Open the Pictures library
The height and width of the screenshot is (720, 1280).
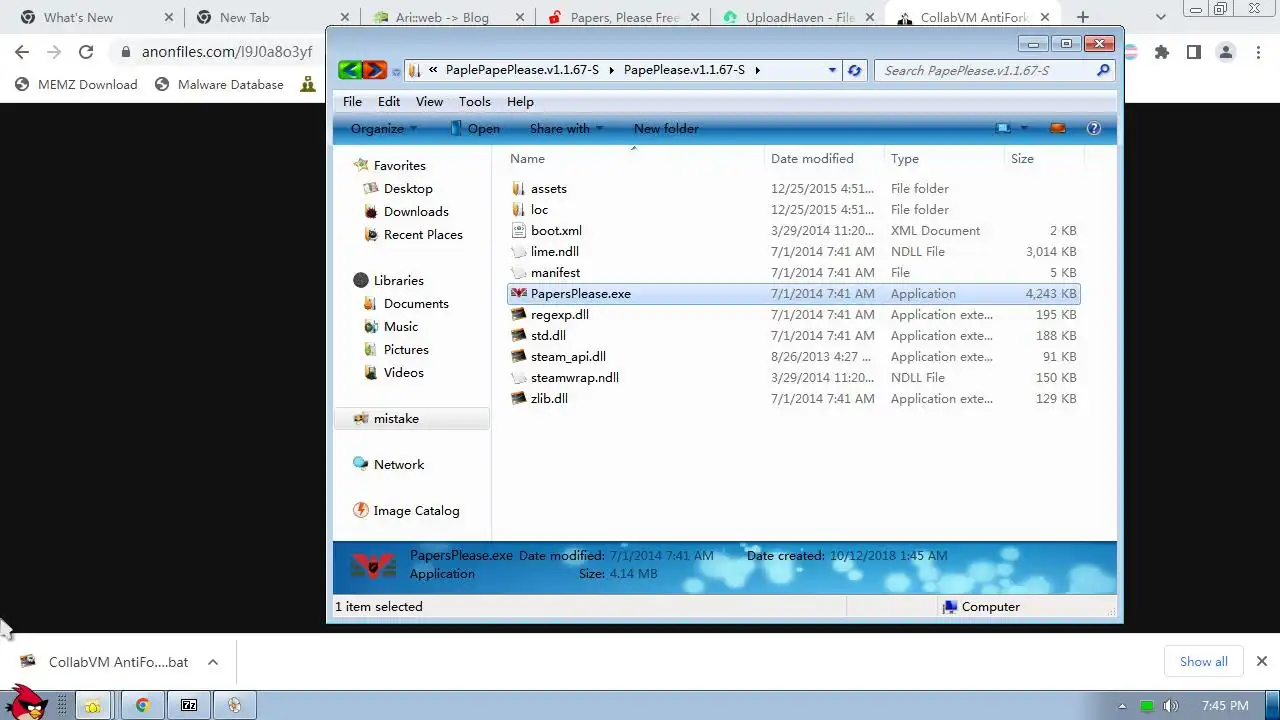click(x=406, y=349)
